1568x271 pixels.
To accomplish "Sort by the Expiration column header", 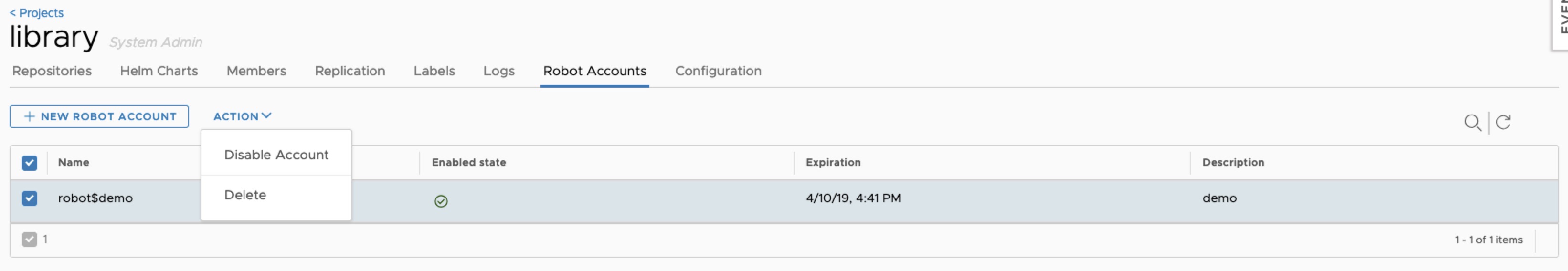I will click(833, 163).
